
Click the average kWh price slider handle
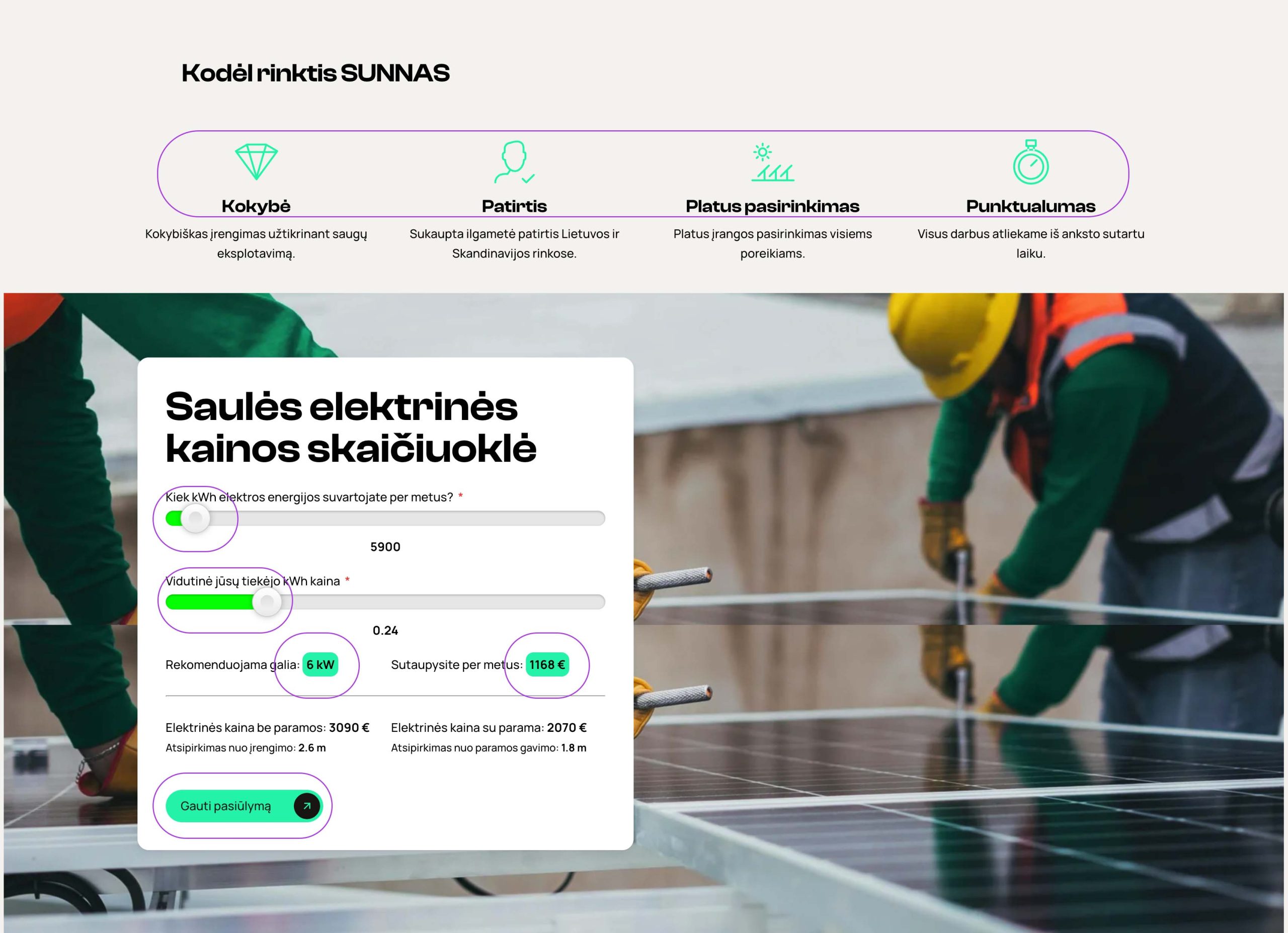pyautogui.click(x=266, y=602)
